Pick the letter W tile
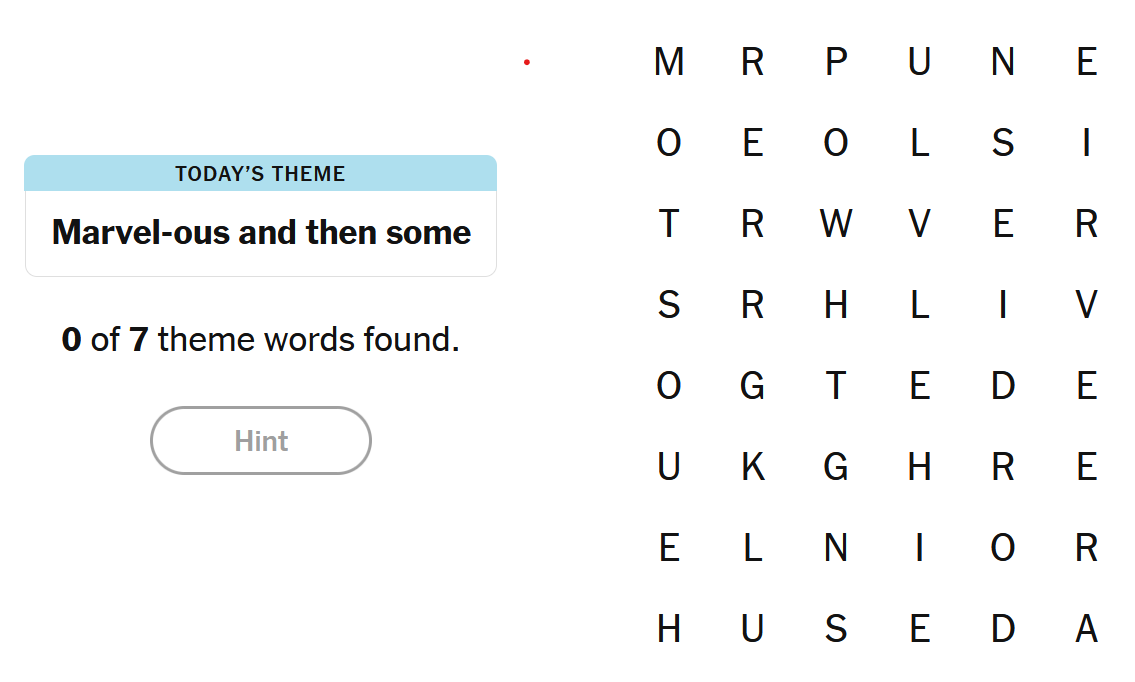The width and height of the screenshot is (1135, 682). pos(836,224)
